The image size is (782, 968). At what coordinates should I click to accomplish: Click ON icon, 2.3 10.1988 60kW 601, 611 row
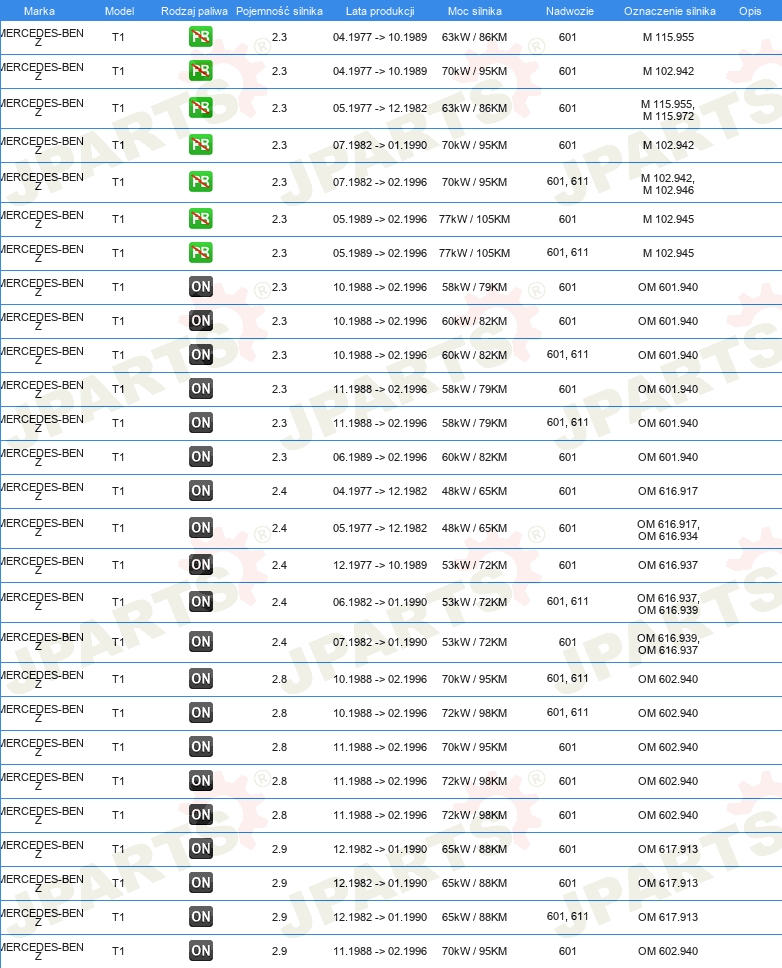tap(201, 354)
